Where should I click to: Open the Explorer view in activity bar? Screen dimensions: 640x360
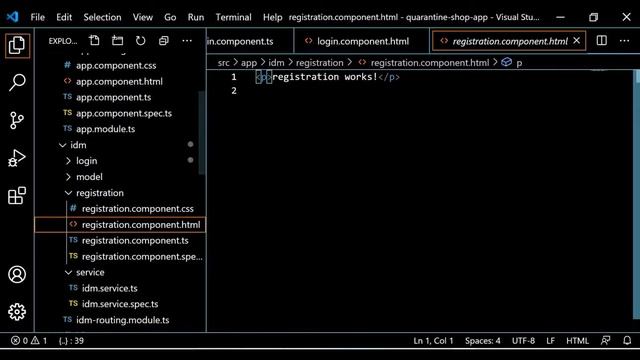click(17, 45)
